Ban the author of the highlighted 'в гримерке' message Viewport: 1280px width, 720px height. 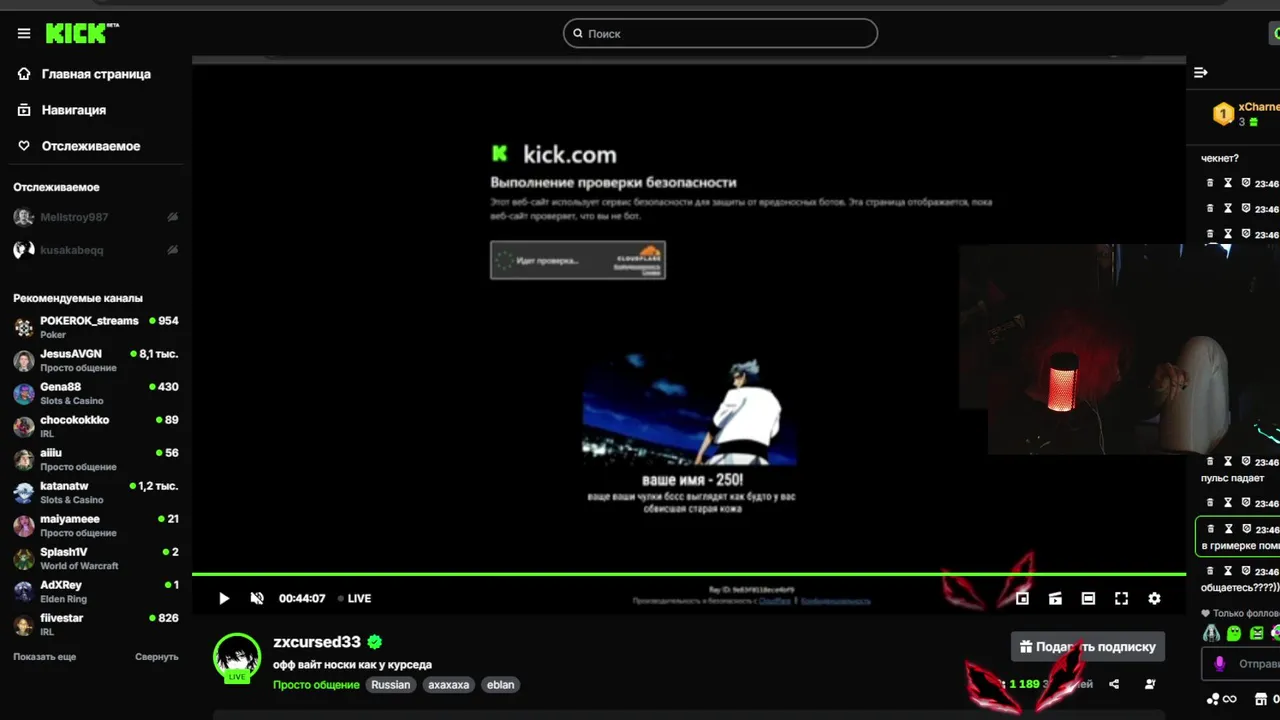[1246, 529]
